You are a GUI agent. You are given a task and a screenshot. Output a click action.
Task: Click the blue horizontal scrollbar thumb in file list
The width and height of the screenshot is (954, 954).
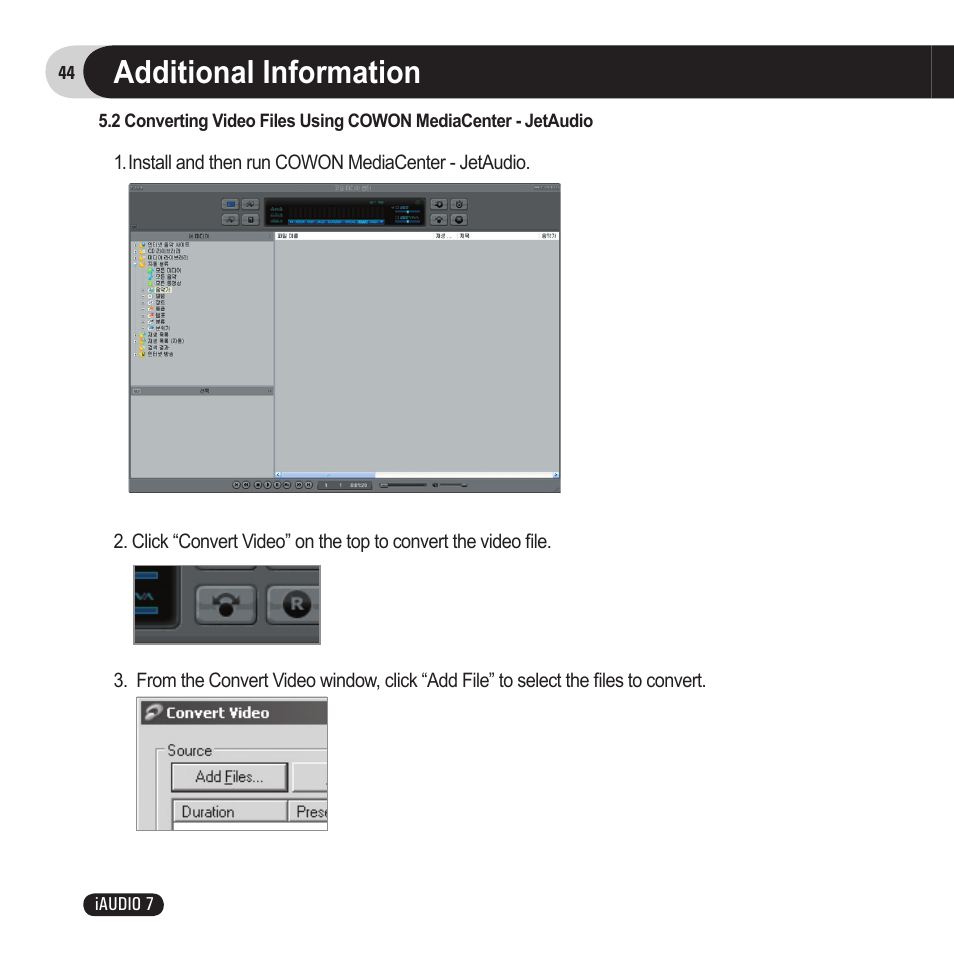(x=329, y=475)
